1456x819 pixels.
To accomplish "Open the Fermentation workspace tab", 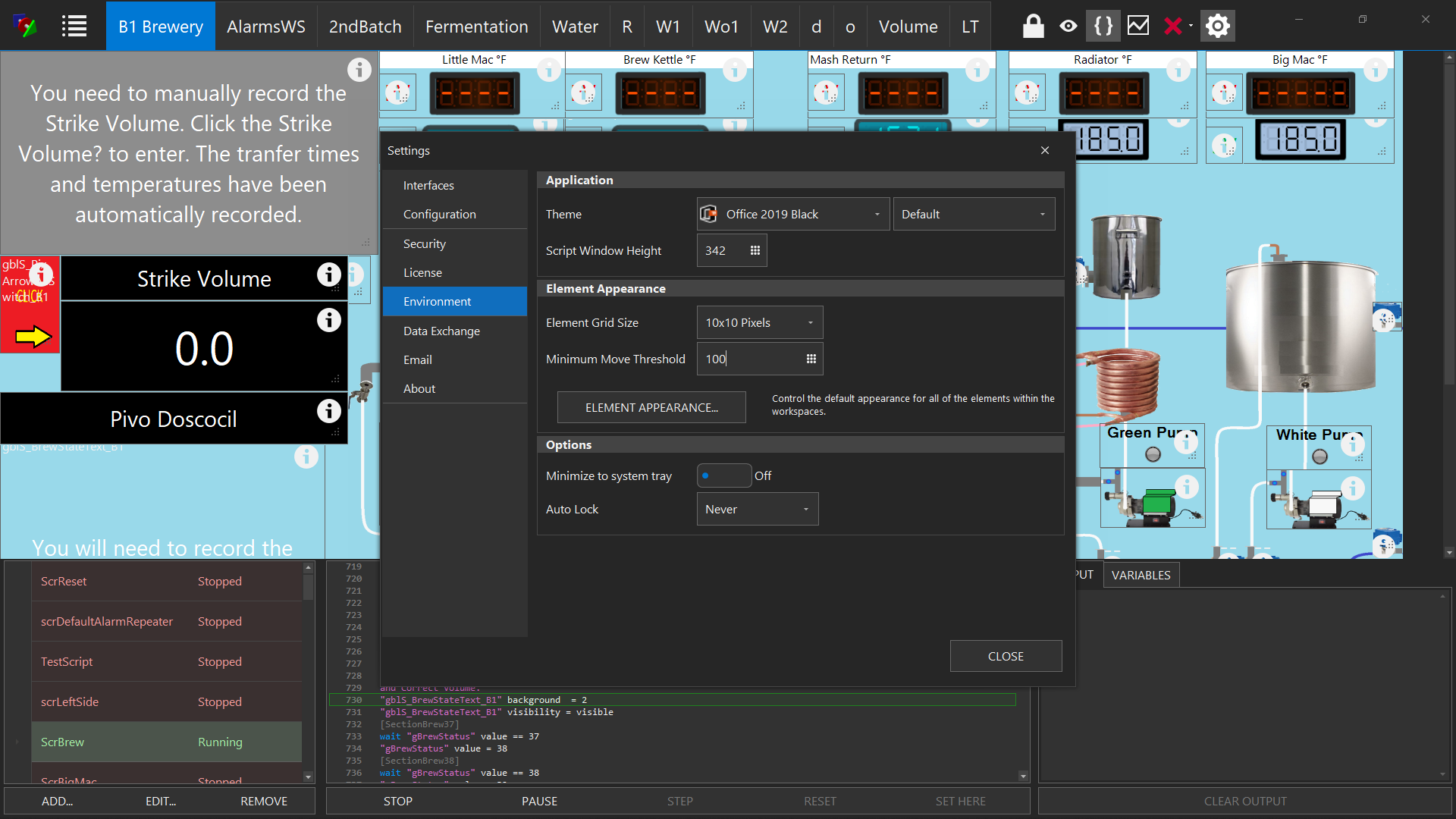I will (x=477, y=26).
